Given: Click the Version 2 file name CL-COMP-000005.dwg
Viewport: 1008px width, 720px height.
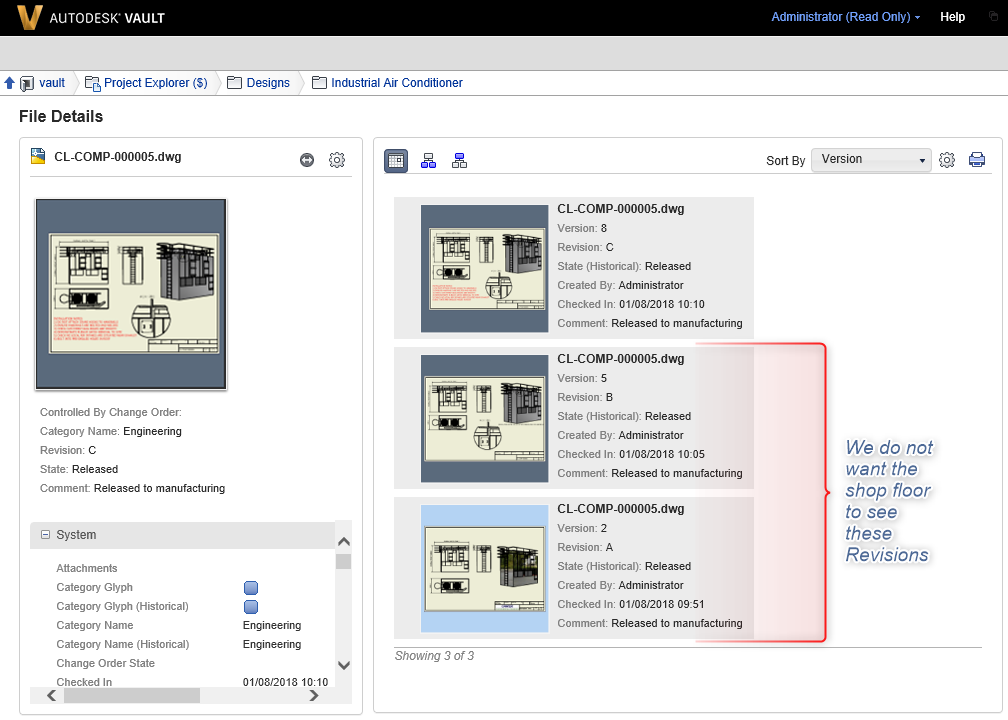Looking at the screenshot, I should click(x=620, y=508).
